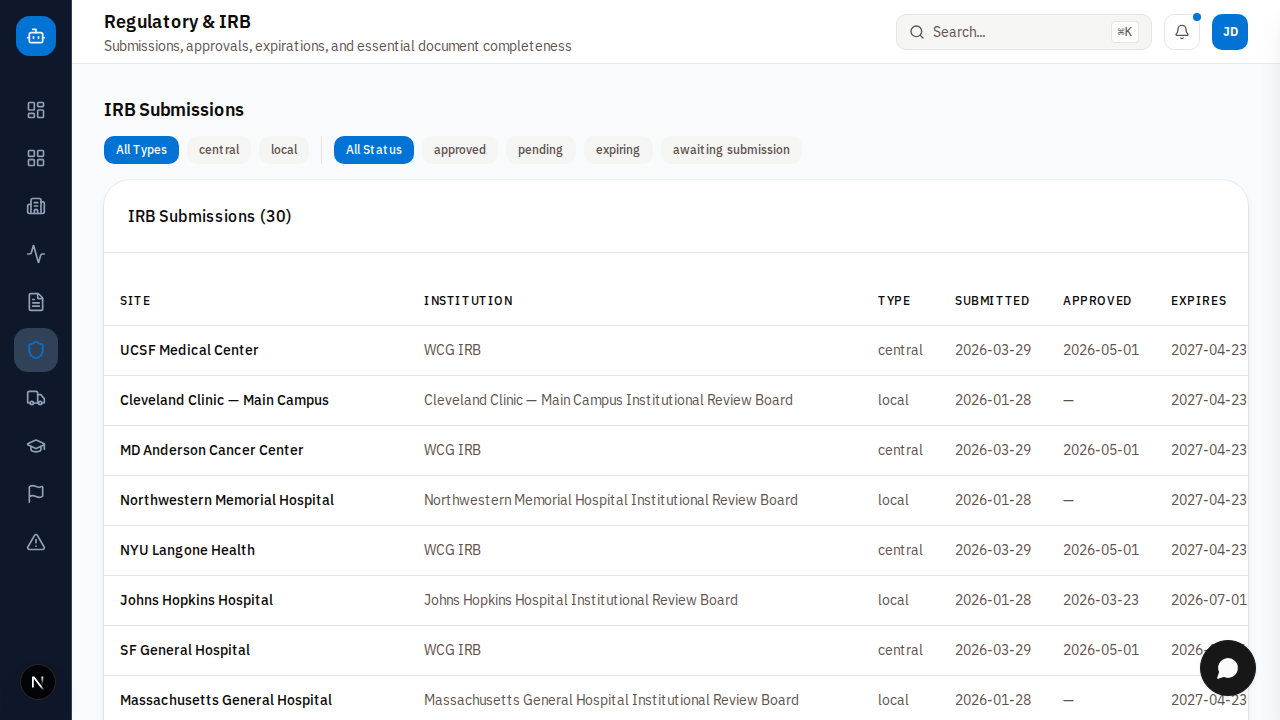Select the UCSF Medical Center row
Image resolution: width=1280 pixels, height=720 pixels.
point(676,350)
